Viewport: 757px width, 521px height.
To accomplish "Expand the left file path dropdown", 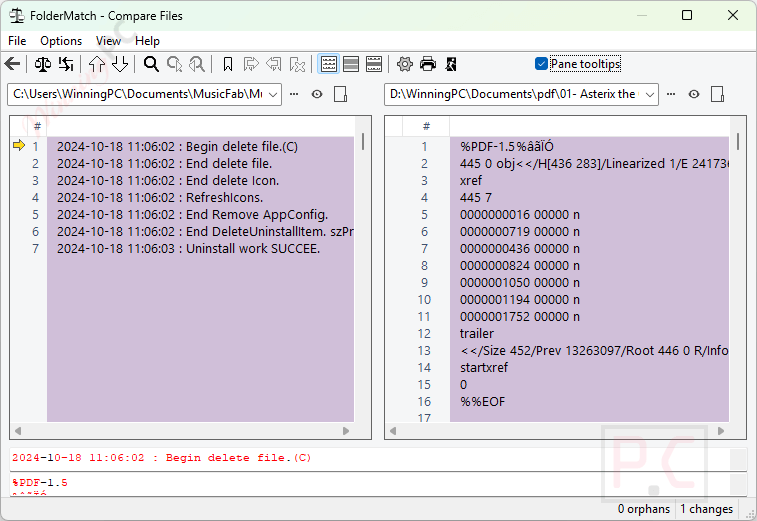I will coord(273,95).
